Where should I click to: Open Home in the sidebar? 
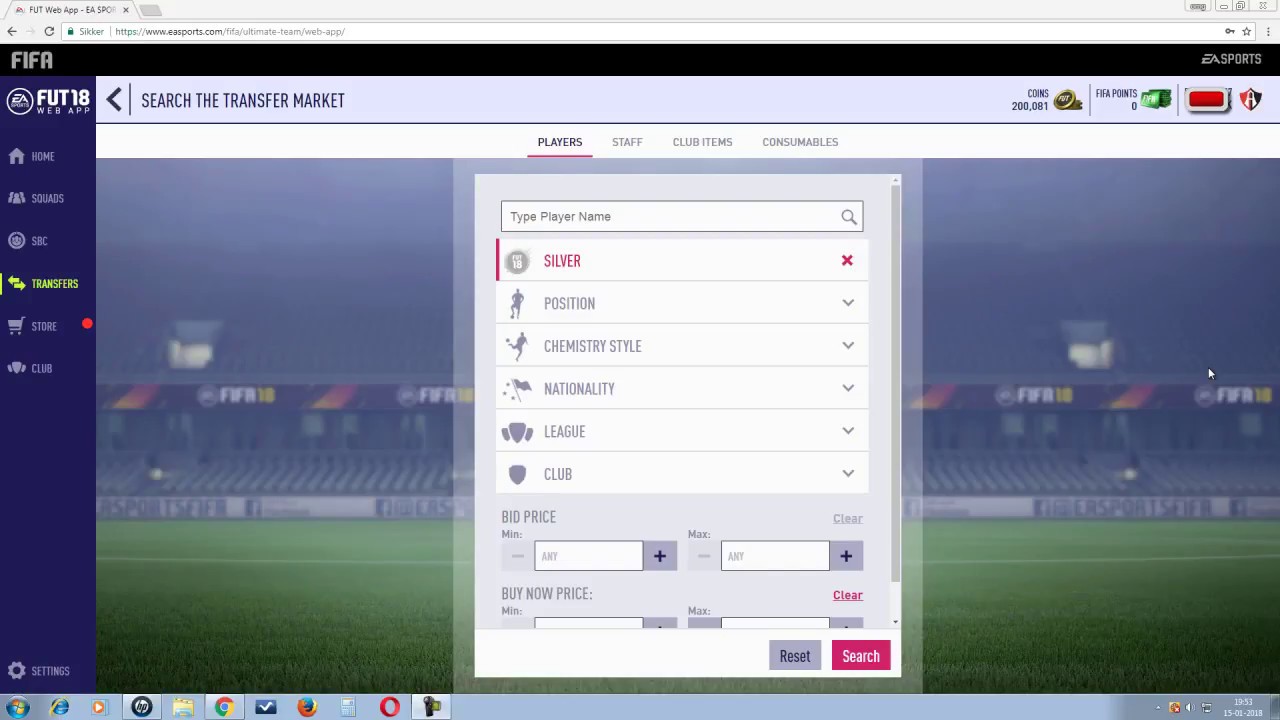32,157
